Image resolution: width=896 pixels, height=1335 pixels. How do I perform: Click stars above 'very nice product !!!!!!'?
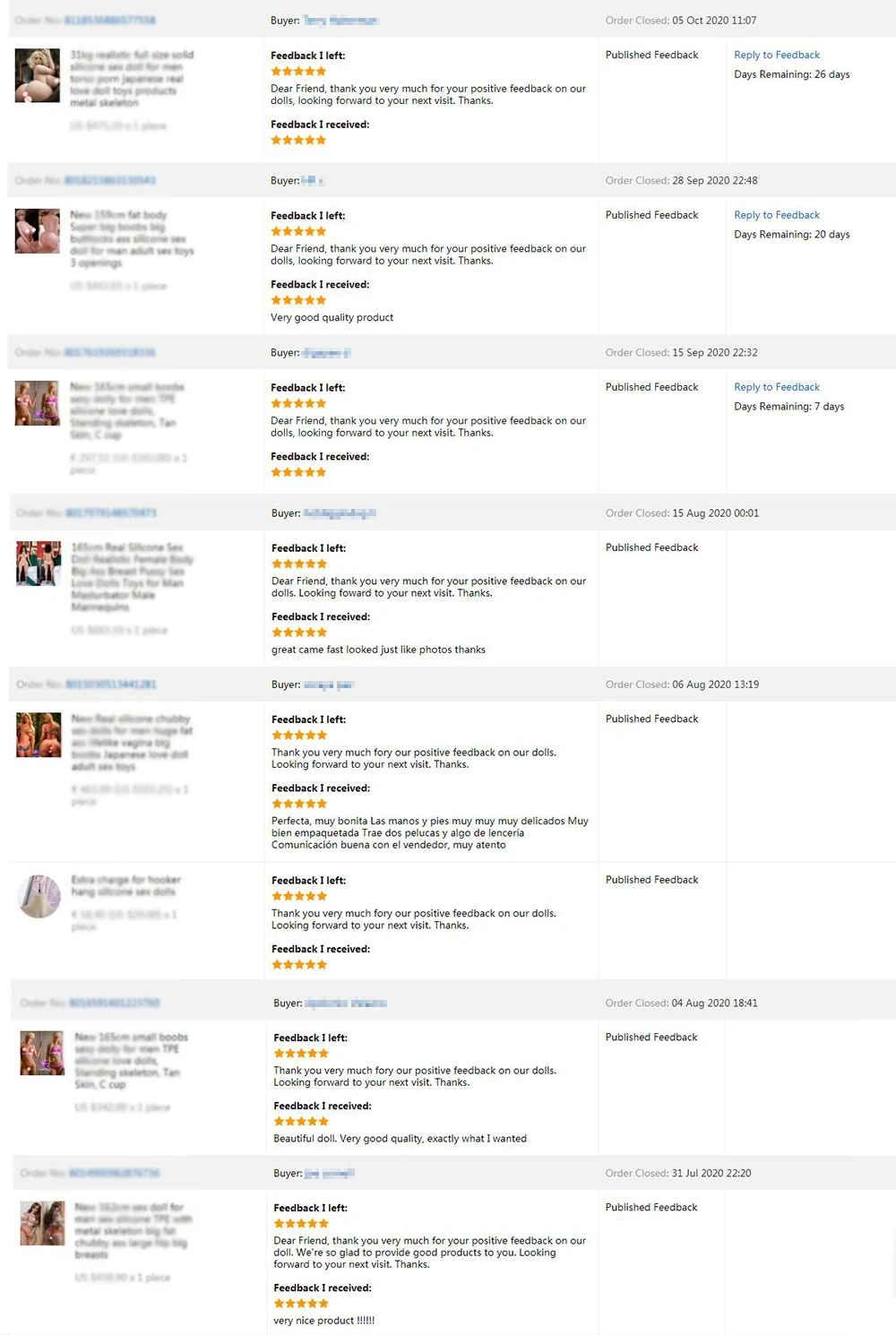(x=301, y=1304)
